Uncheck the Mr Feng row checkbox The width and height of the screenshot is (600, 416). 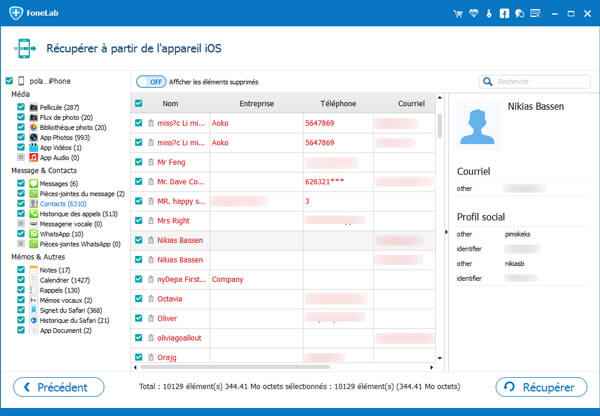(x=139, y=162)
